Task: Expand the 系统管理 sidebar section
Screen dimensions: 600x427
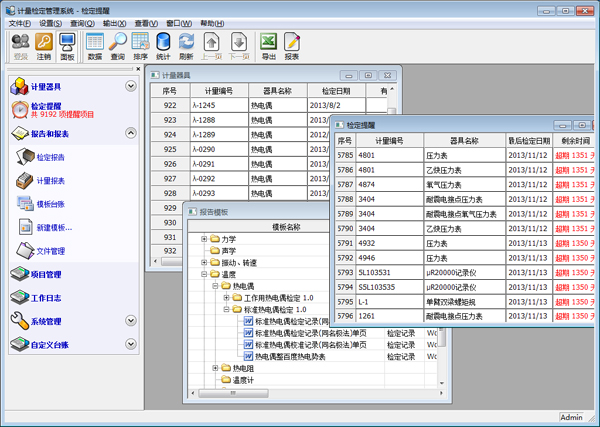Action: tap(130, 321)
